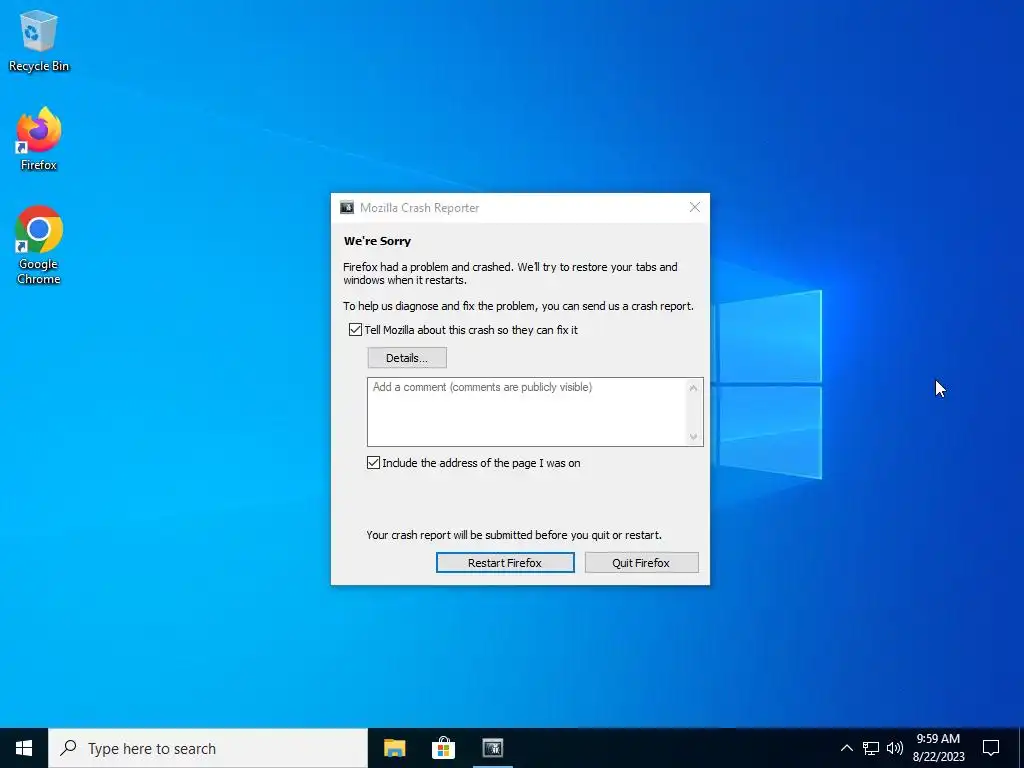Show hidden system tray icons

click(846, 748)
